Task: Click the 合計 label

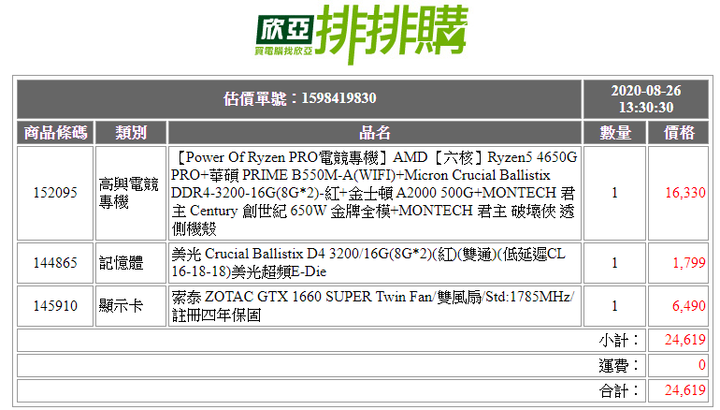Action: [x=619, y=391]
